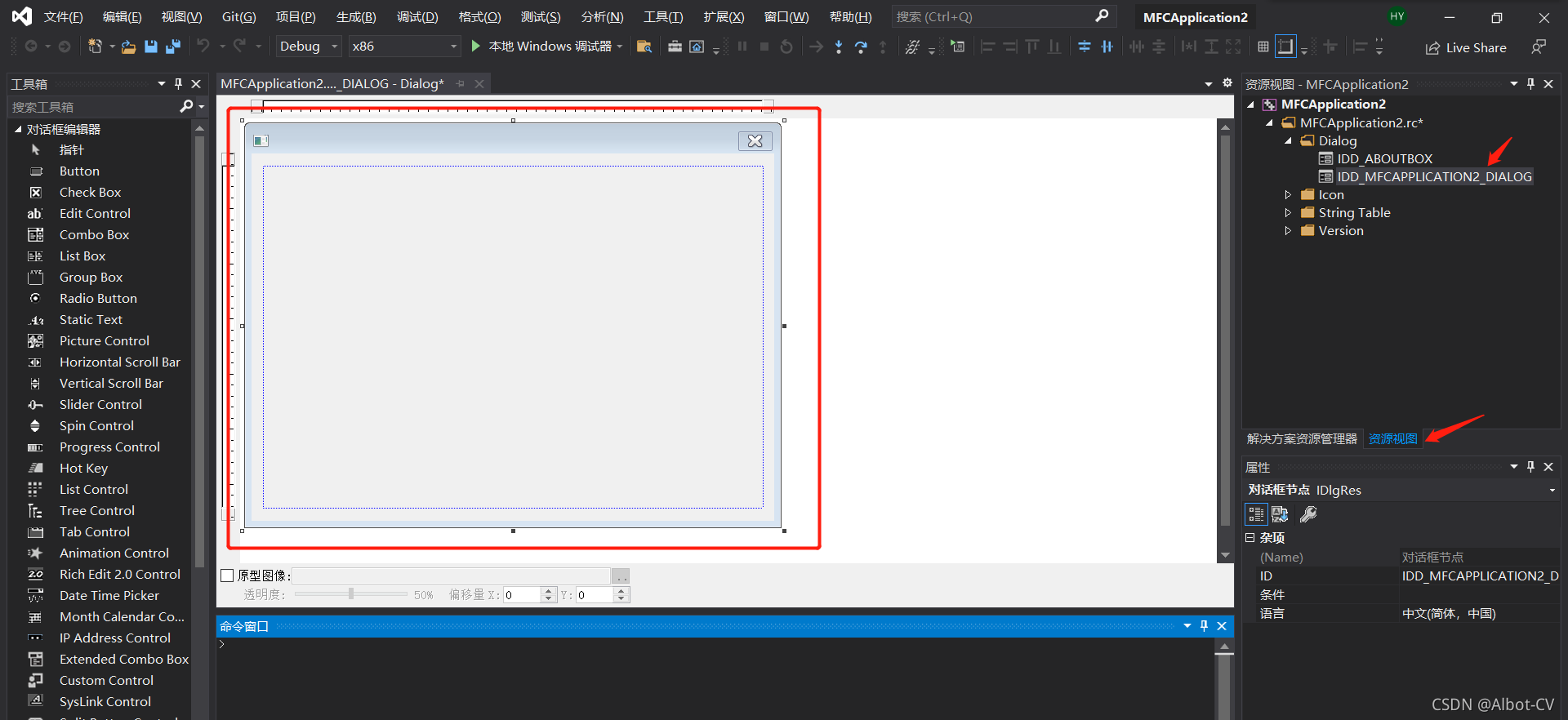Image resolution: width=1568 pixels, height=720 pixels.
Task: Open the 对话框节点 IDlgRes object dropdown
Action: (1552, 490)
